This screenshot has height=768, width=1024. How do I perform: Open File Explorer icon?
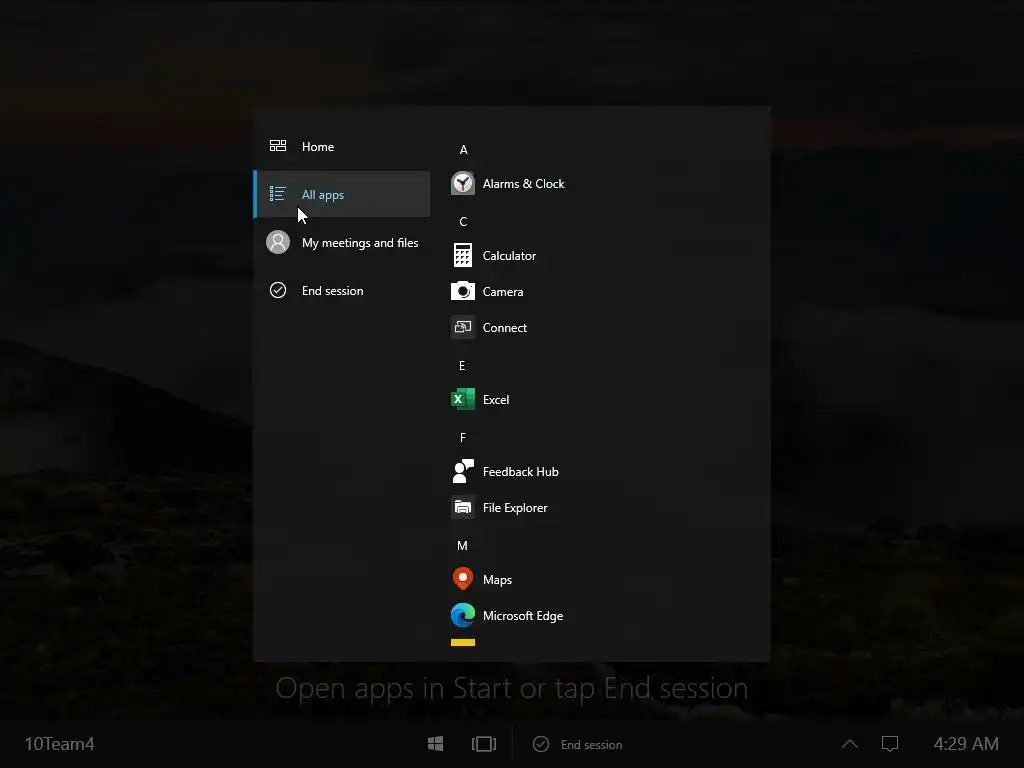(463, 507)
